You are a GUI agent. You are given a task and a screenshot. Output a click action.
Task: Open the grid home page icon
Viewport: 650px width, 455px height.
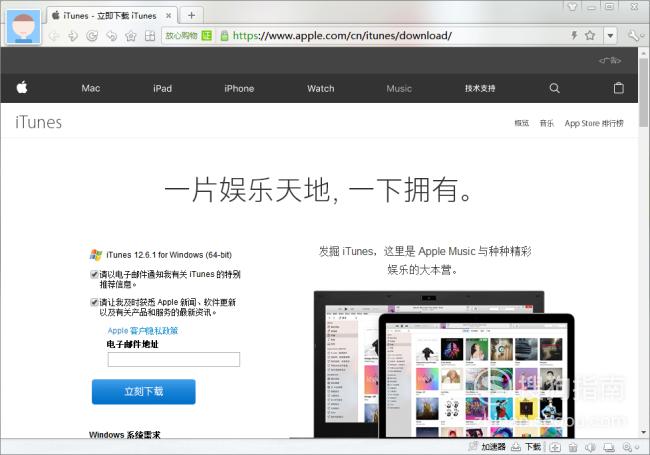tap(150, 36)
